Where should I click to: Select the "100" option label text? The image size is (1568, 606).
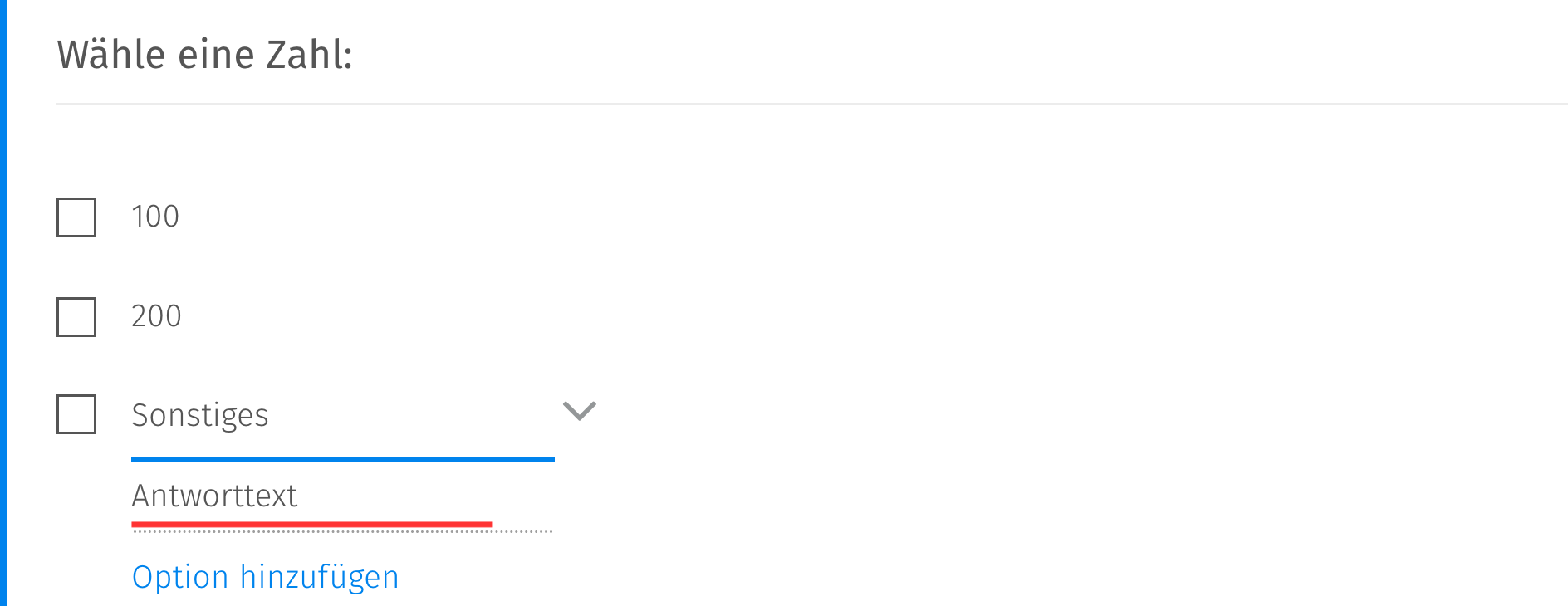(156, 217)
